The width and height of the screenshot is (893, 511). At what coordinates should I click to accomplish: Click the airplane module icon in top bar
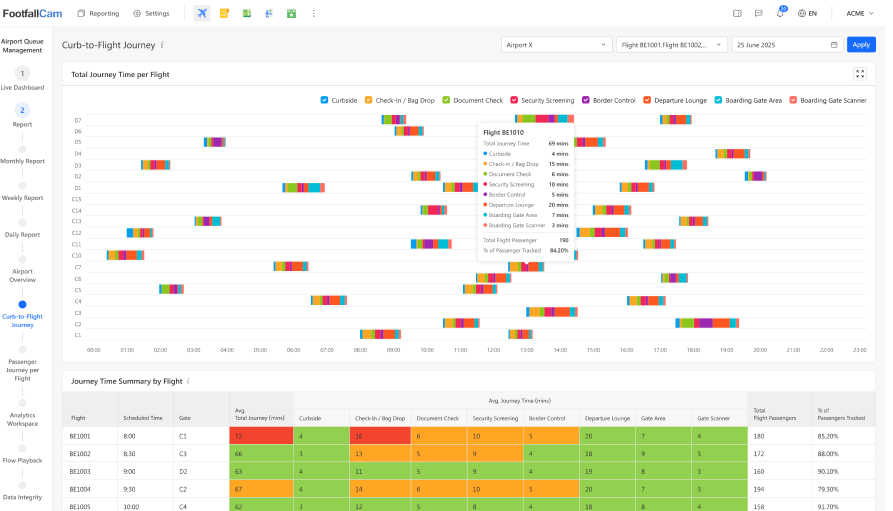(x=202, y=14)
